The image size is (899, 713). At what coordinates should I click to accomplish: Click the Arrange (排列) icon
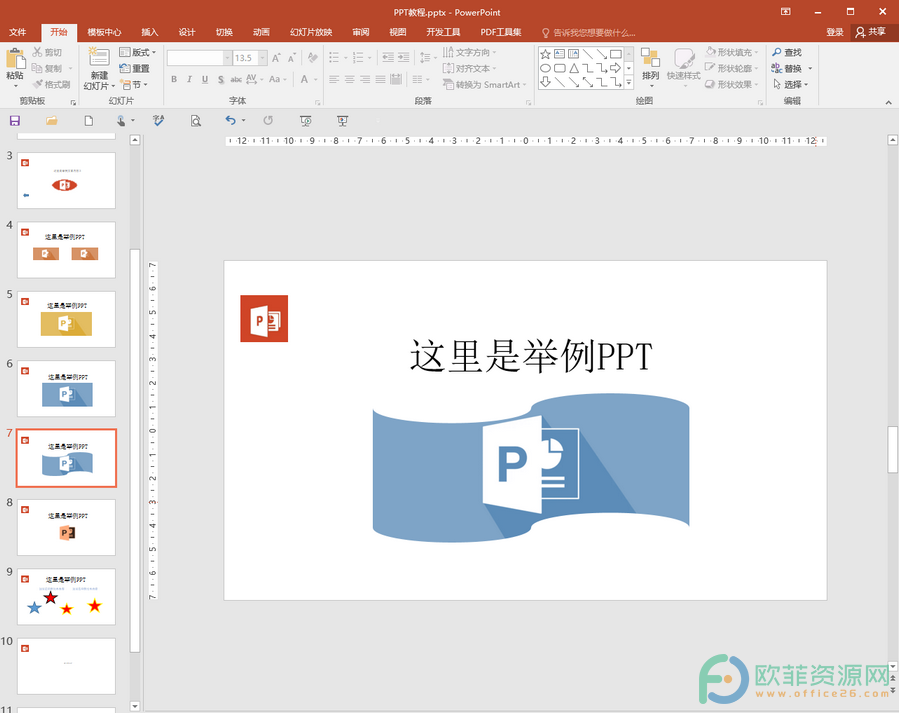click(650, 58)
